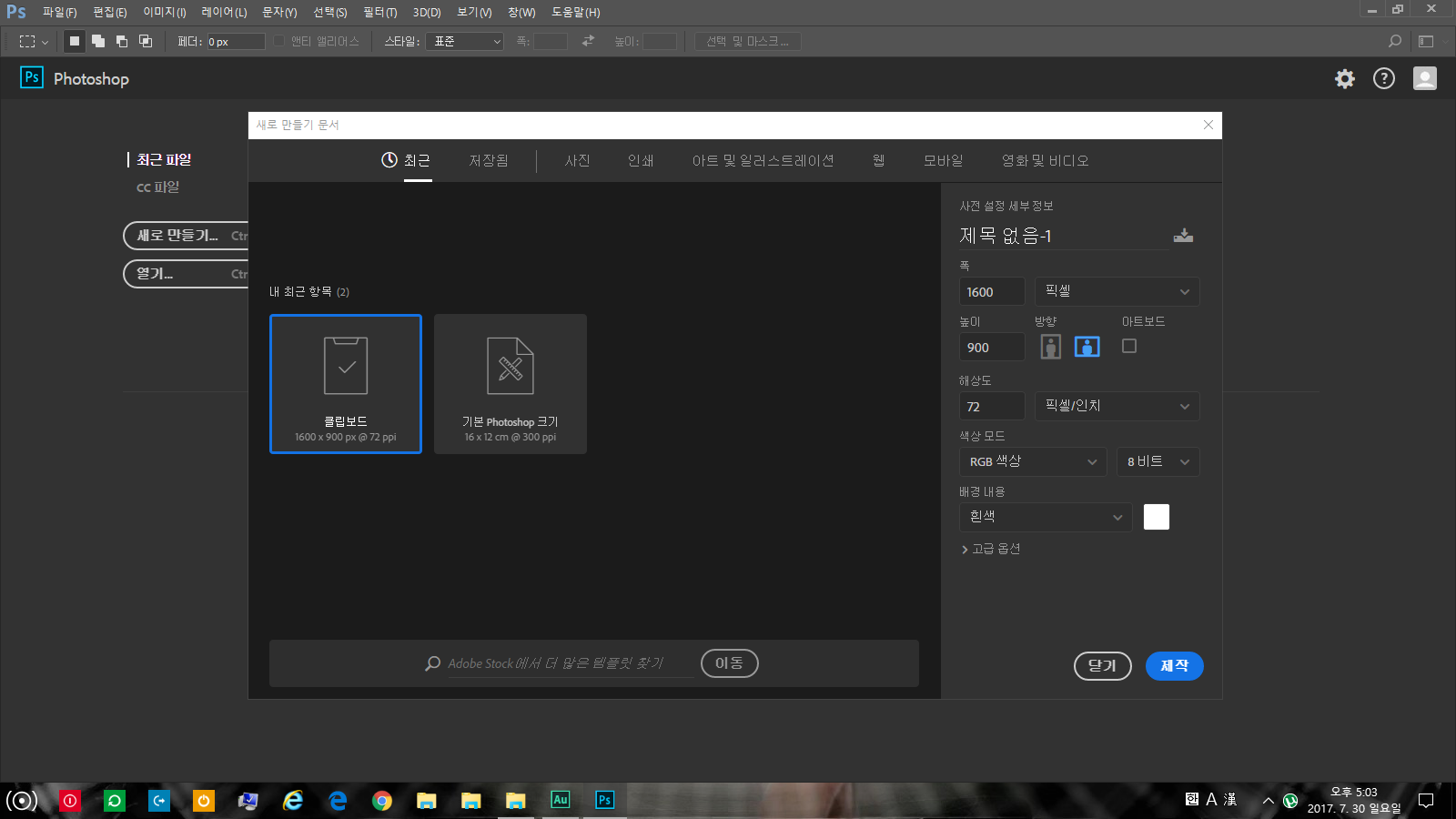This screenshot has height=819, width=1456.
Task: Open Adobe Audition from the taskbar
Action: (560, 800)
